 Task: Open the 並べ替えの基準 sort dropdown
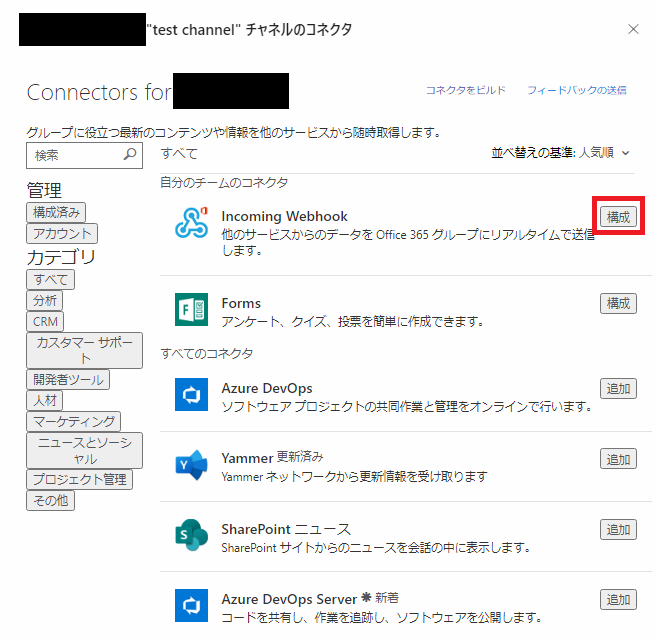561,153
